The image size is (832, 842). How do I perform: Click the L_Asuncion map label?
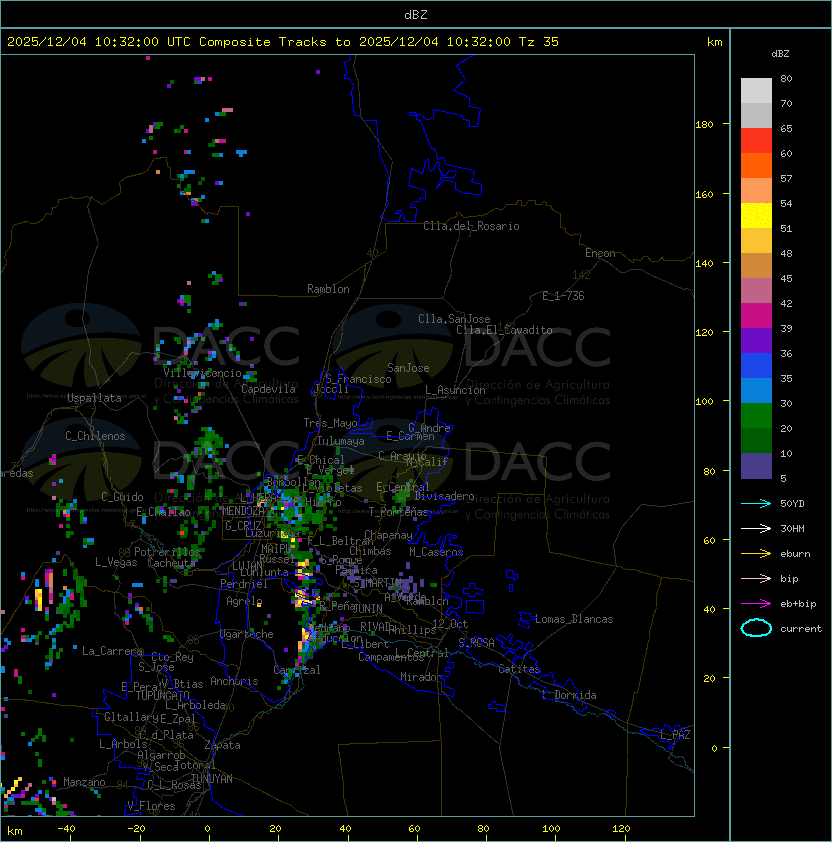[455, 390]
